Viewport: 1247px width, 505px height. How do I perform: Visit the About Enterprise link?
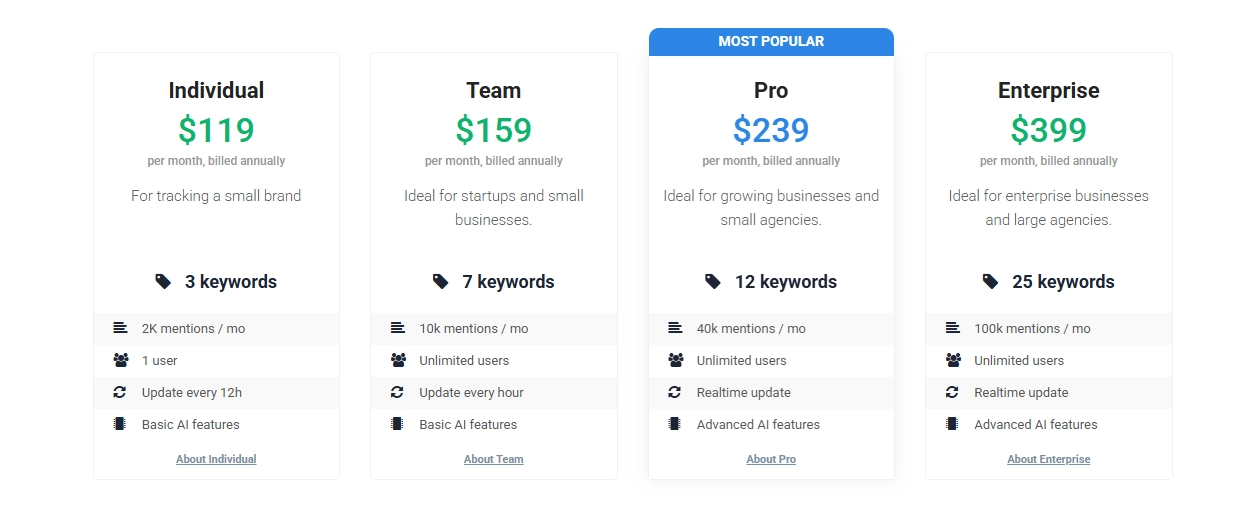1048,459
